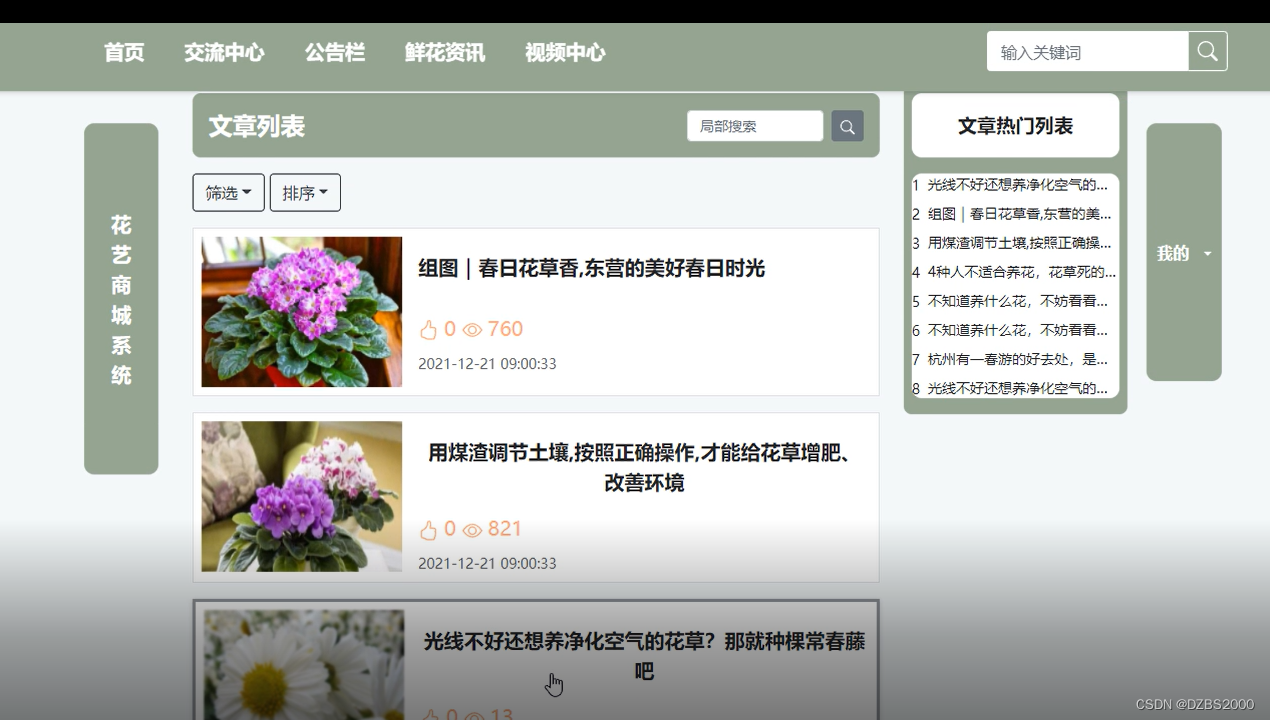Click the local search magnifier button
The image size is (1270, 720).
click(x=847, y=126)
